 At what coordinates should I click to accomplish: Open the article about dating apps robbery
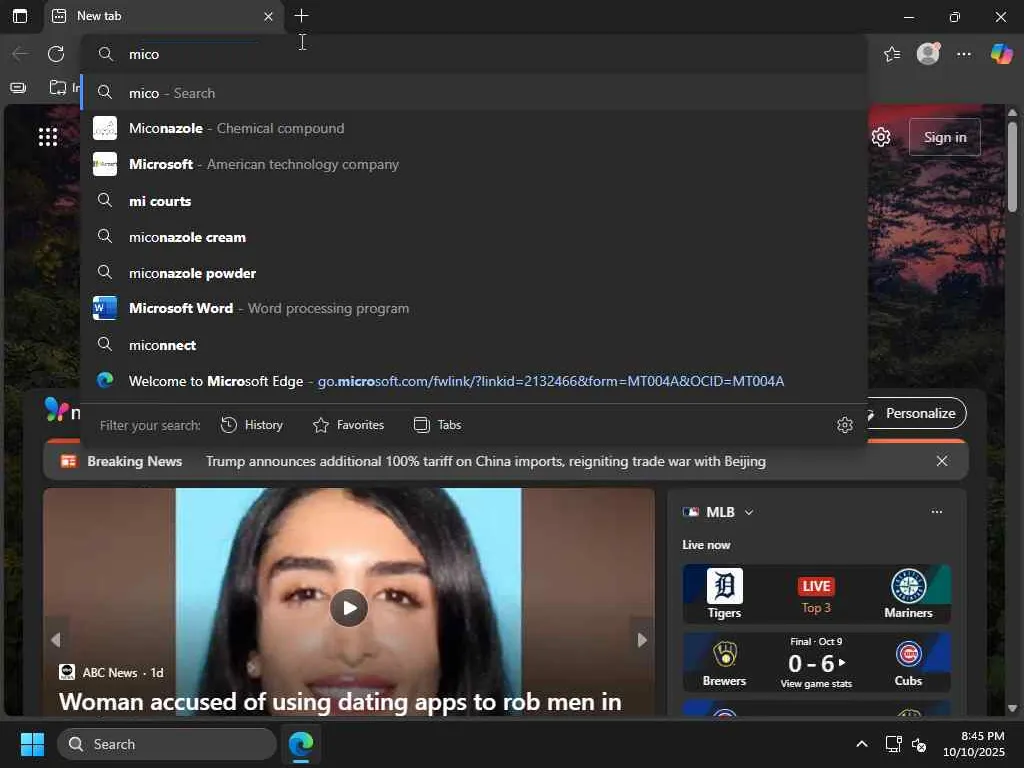tap(340, 702)
